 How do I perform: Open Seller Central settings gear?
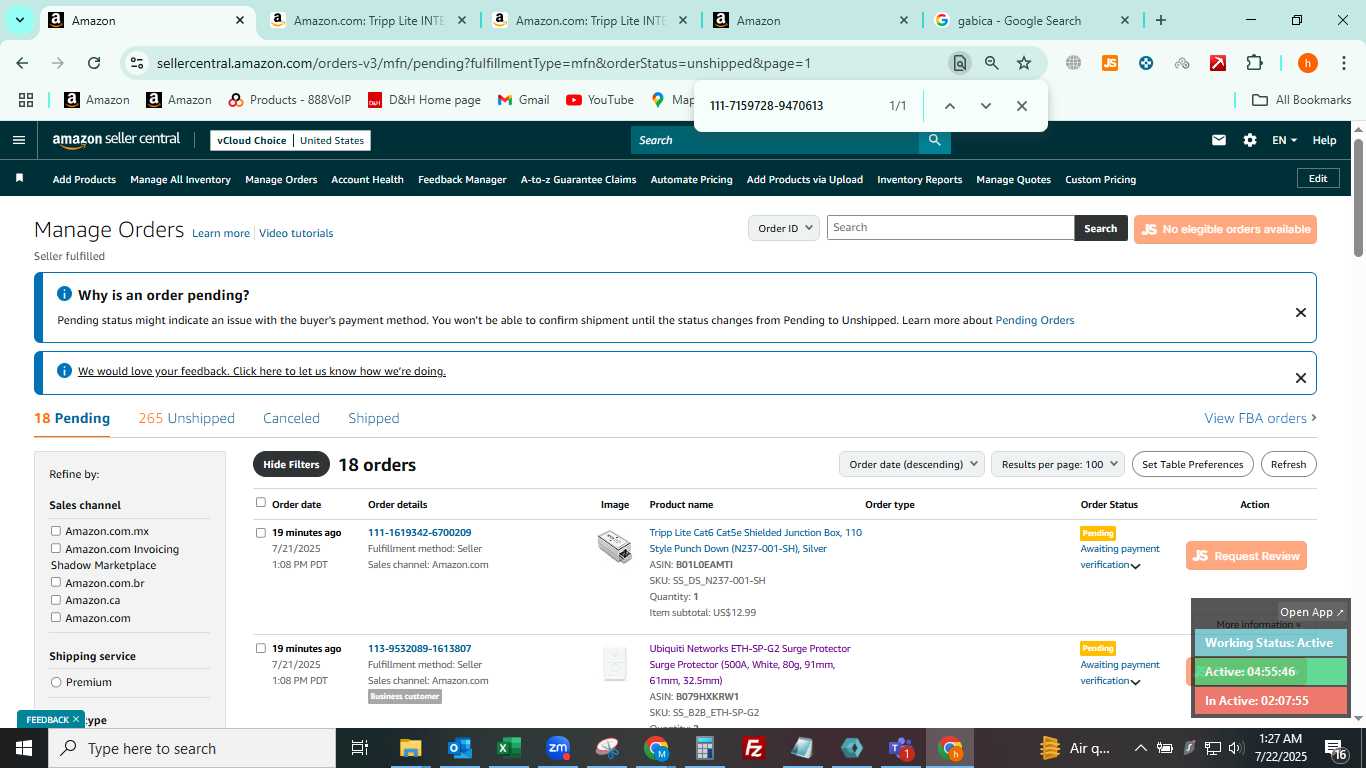(x=1250, y=140)
